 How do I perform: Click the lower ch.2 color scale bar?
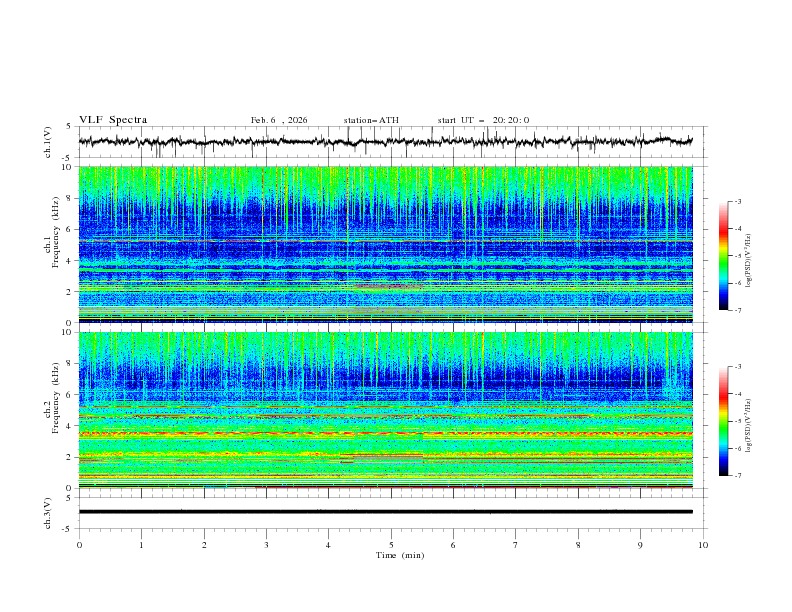pyautogui.click(x=723, y=421)
